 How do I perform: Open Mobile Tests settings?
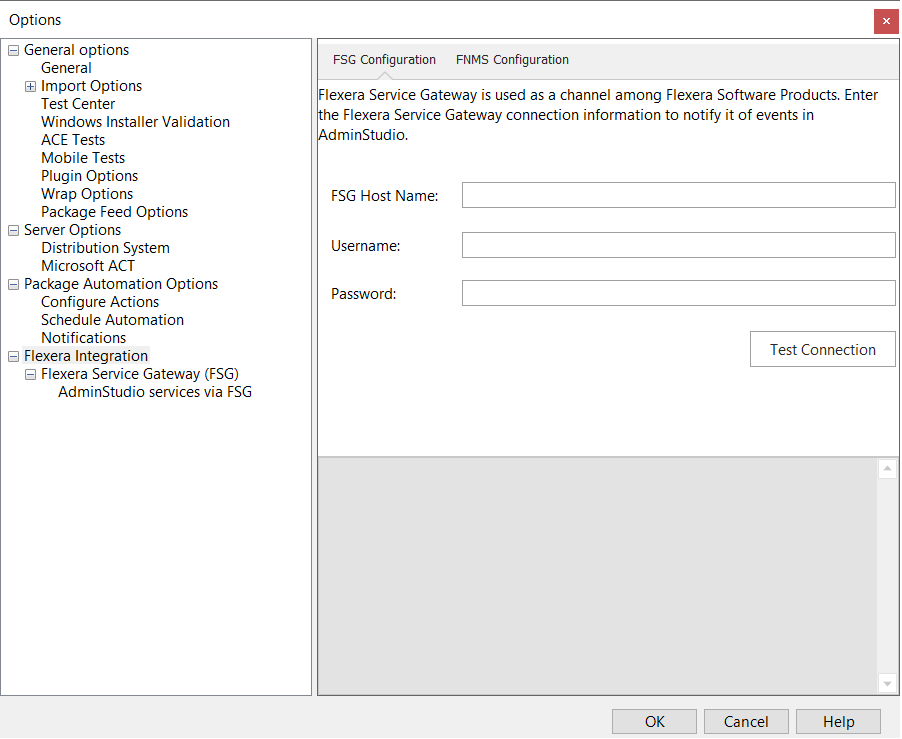point(83,158)
